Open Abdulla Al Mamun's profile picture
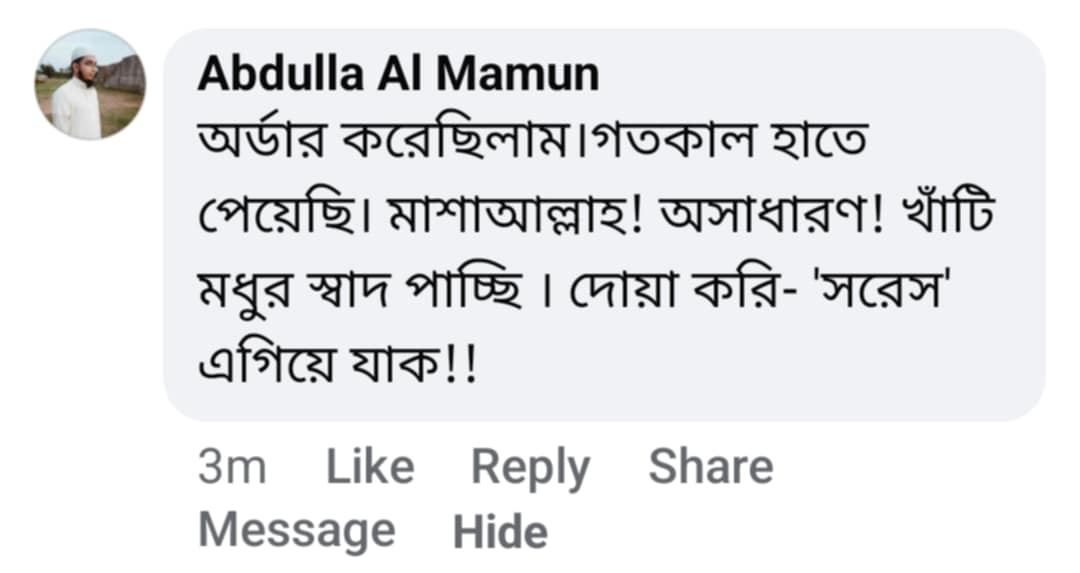The height and width of the screenshot is (573, 1080). click(x=90, y=84)
